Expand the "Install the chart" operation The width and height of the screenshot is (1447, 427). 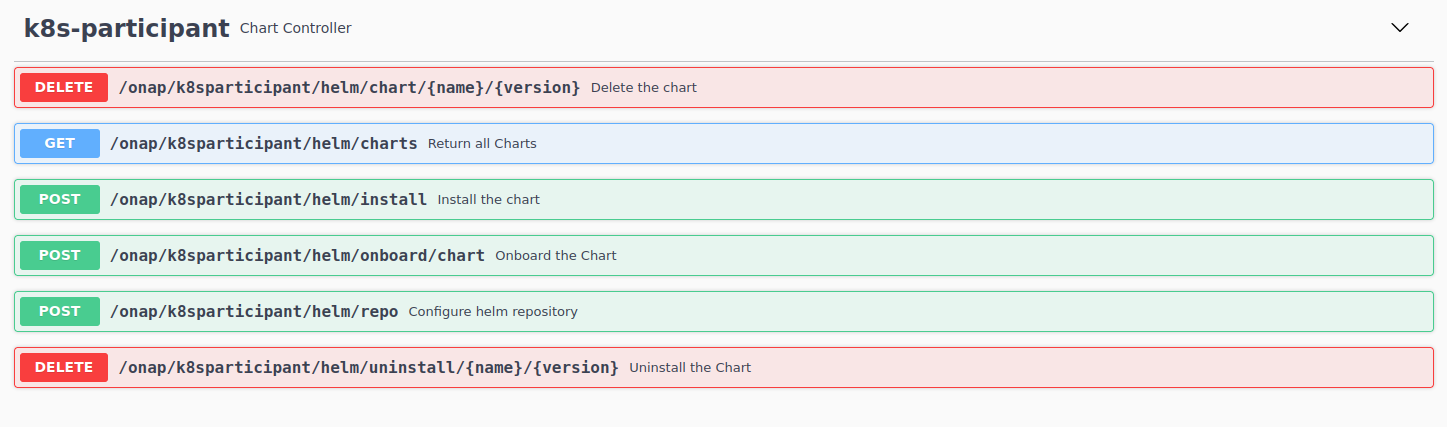489,199
